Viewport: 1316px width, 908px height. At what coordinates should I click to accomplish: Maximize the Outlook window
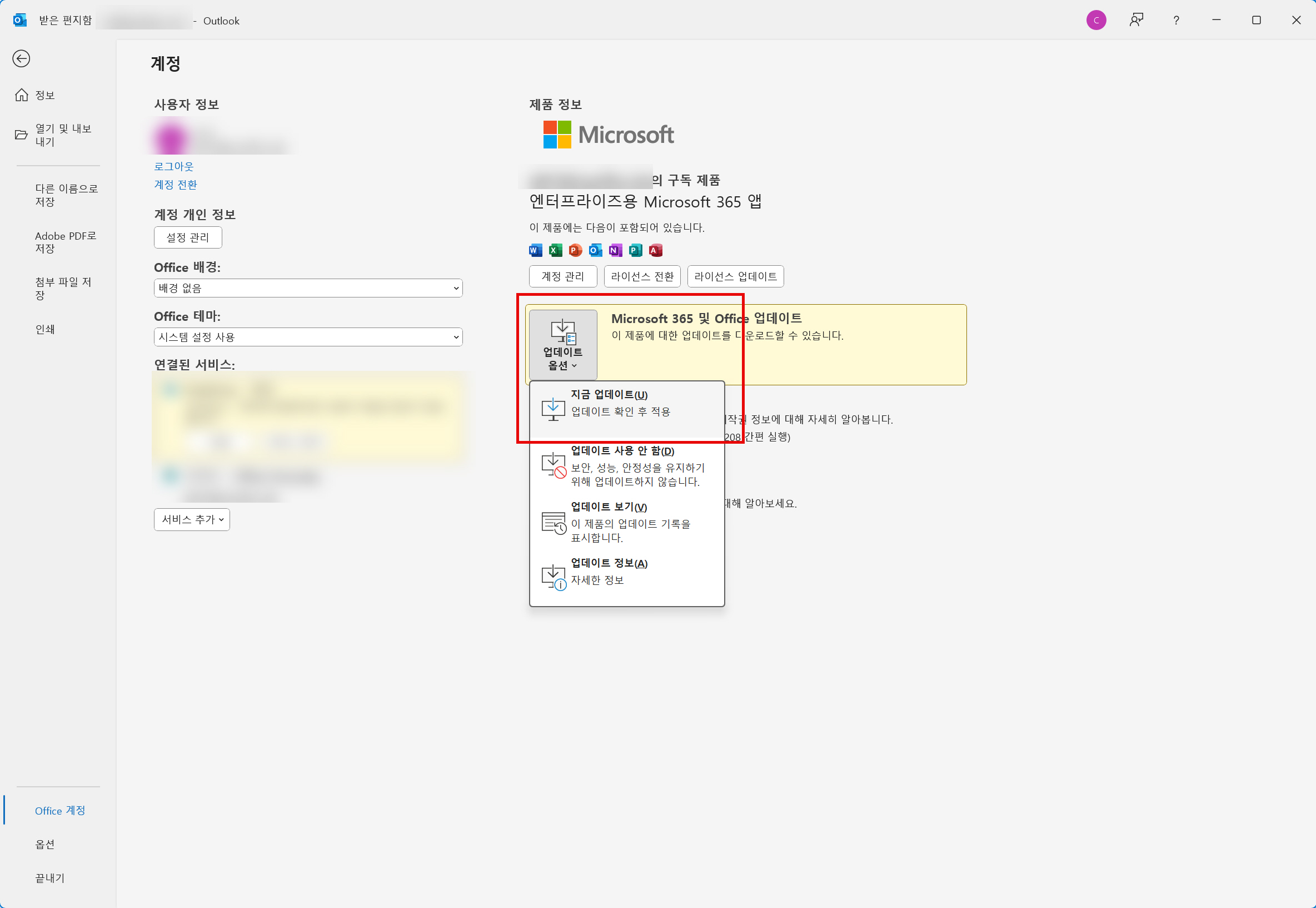click(x=1257, y=21)
